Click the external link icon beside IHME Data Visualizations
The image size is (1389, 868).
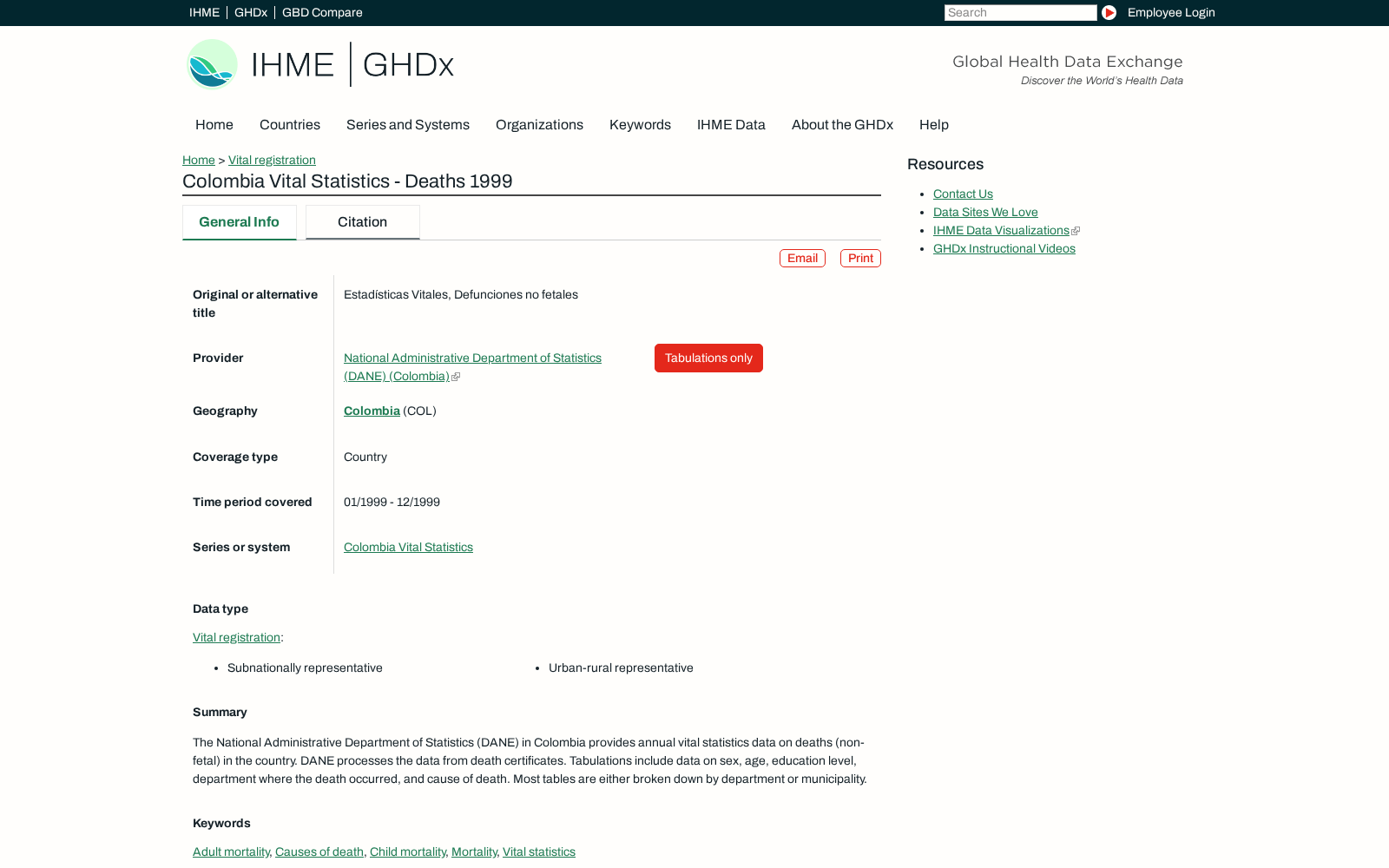tap(1076, 231)
